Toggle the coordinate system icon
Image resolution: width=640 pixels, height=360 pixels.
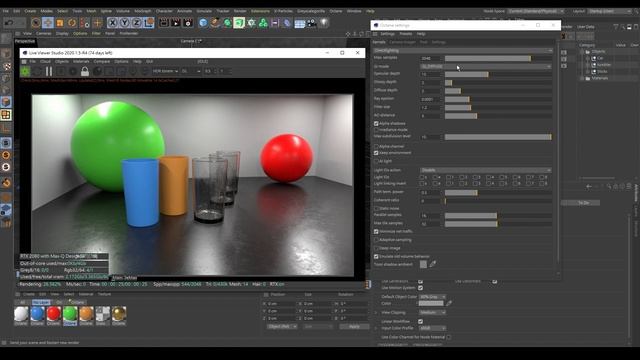point(149,23)
